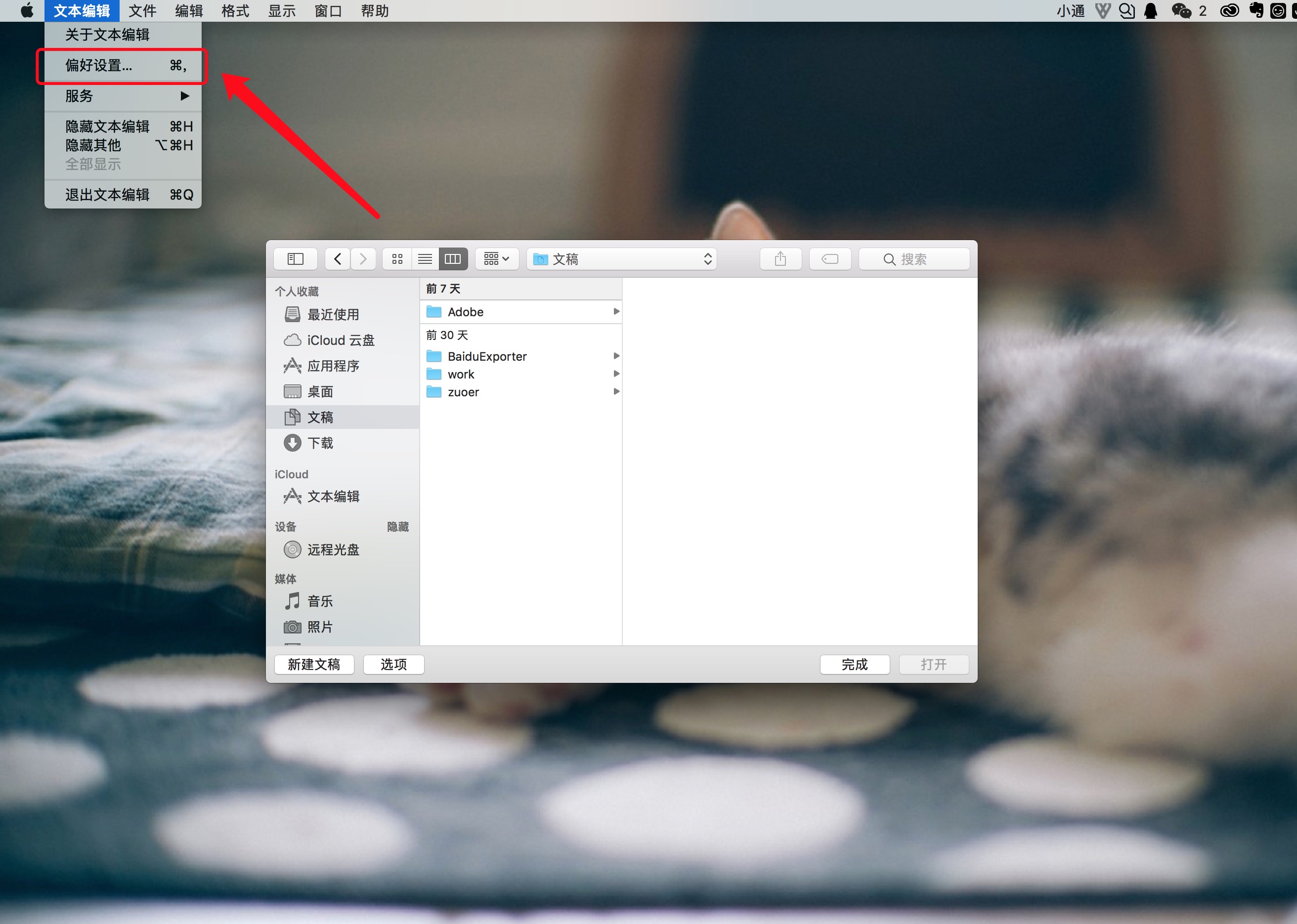Select the BaiduExporter folder
The height and width of the screenshot is (924, 1297).
(x=521, y=356)
